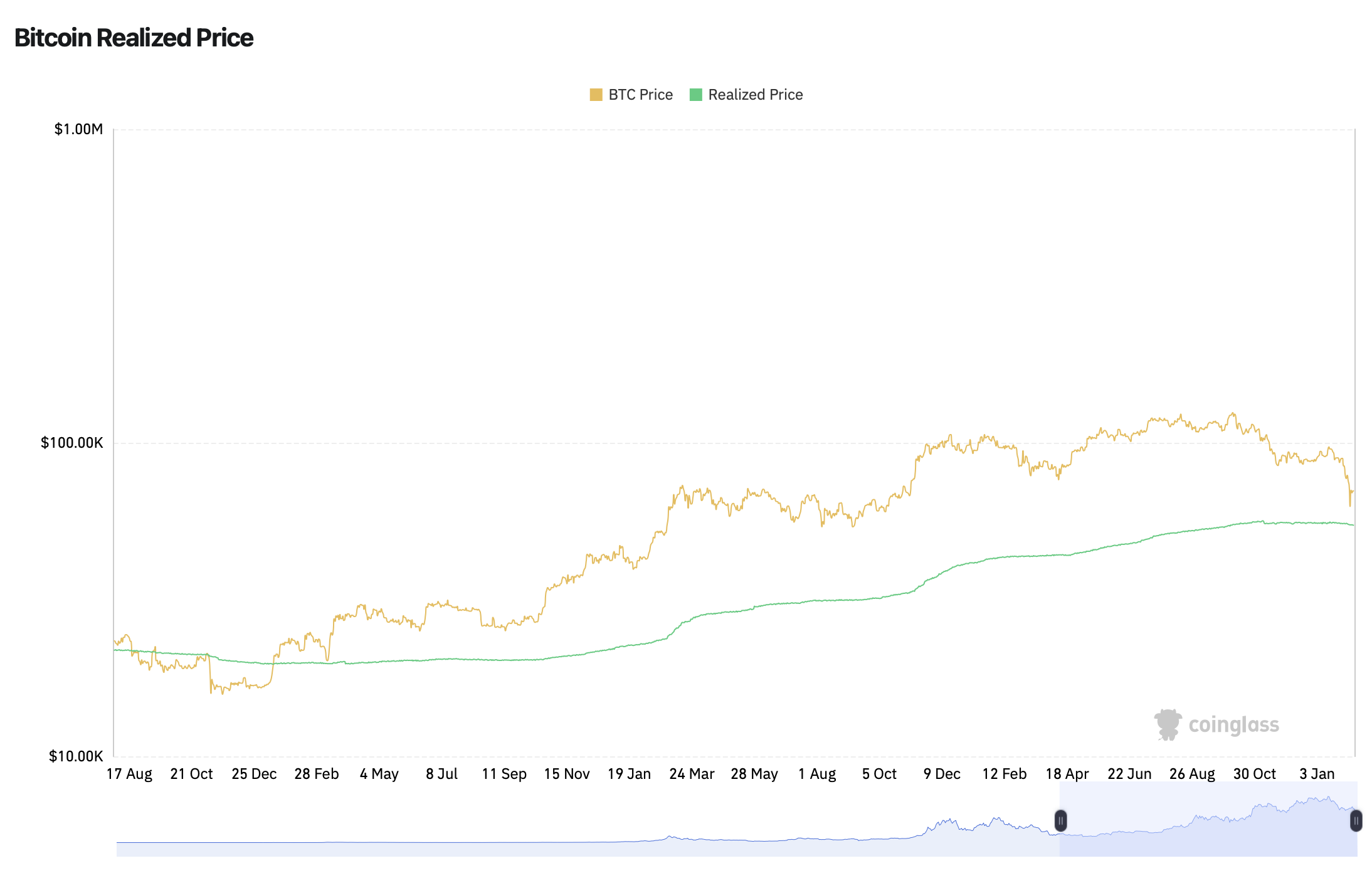Click the Bitcoin Realized Price title
The width and height of the screenshot is (1372, 873).
coord(134,38)
